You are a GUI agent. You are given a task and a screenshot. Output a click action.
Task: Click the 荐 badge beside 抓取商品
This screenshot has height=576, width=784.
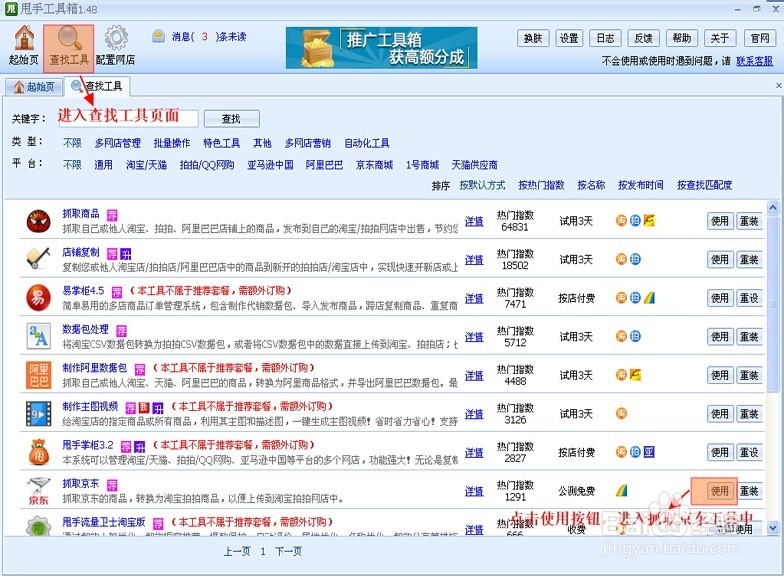tap(112, 215)
